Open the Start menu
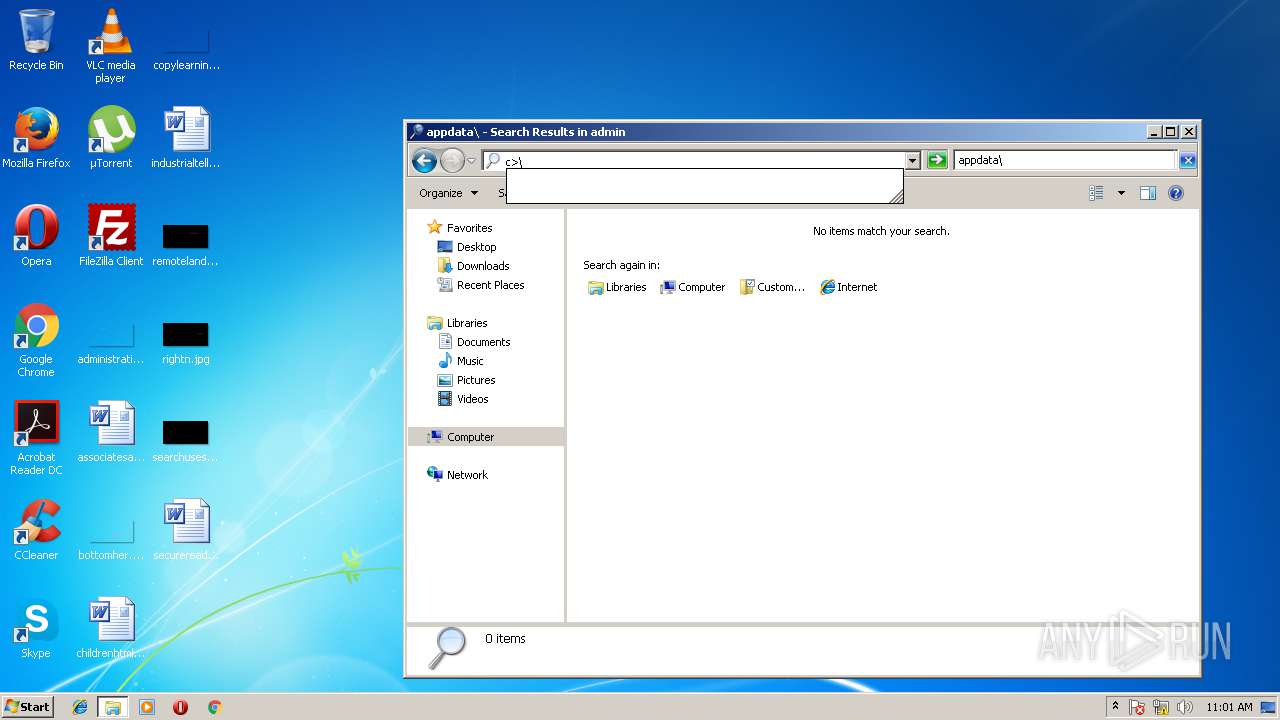 28,706
